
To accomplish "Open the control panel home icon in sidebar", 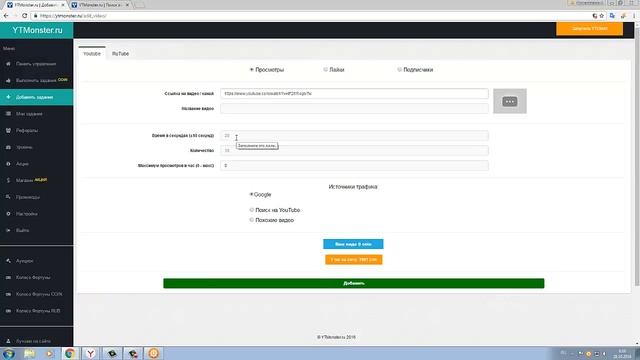I will tap(8, 64).
